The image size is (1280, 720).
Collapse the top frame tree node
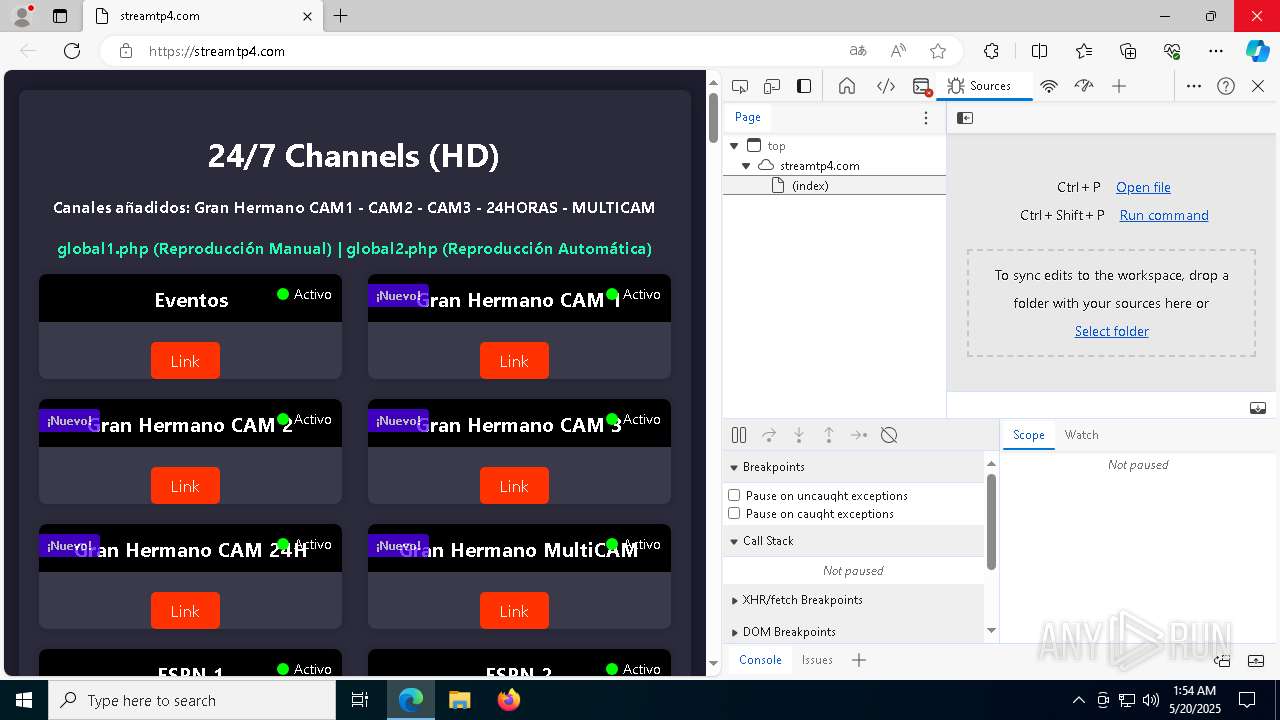734,146
